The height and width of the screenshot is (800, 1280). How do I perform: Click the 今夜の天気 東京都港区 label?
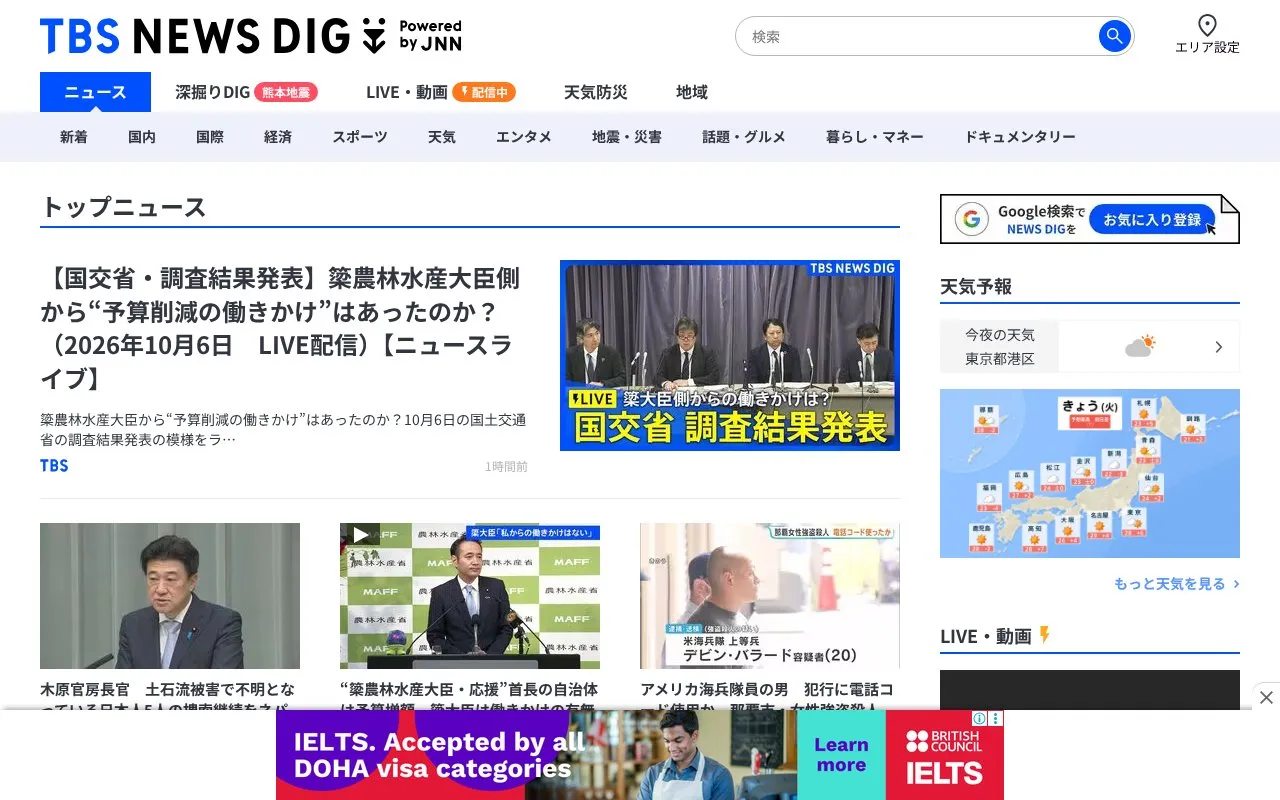[x=1000, y=347]
